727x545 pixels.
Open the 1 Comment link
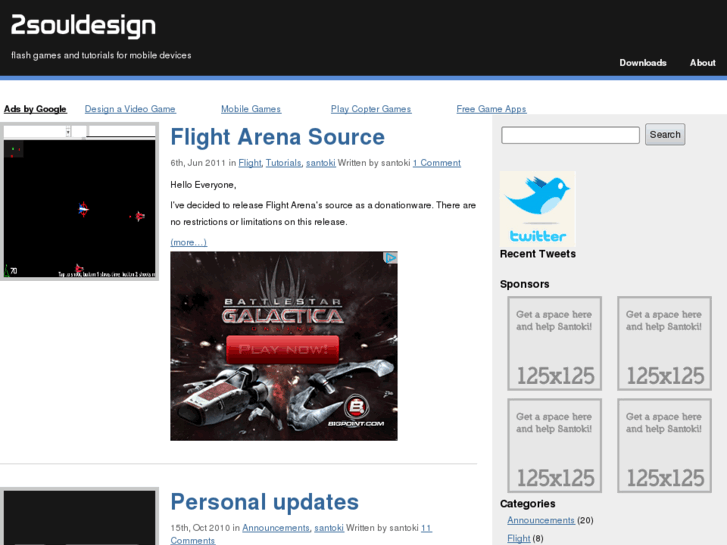tap(437, 163)
